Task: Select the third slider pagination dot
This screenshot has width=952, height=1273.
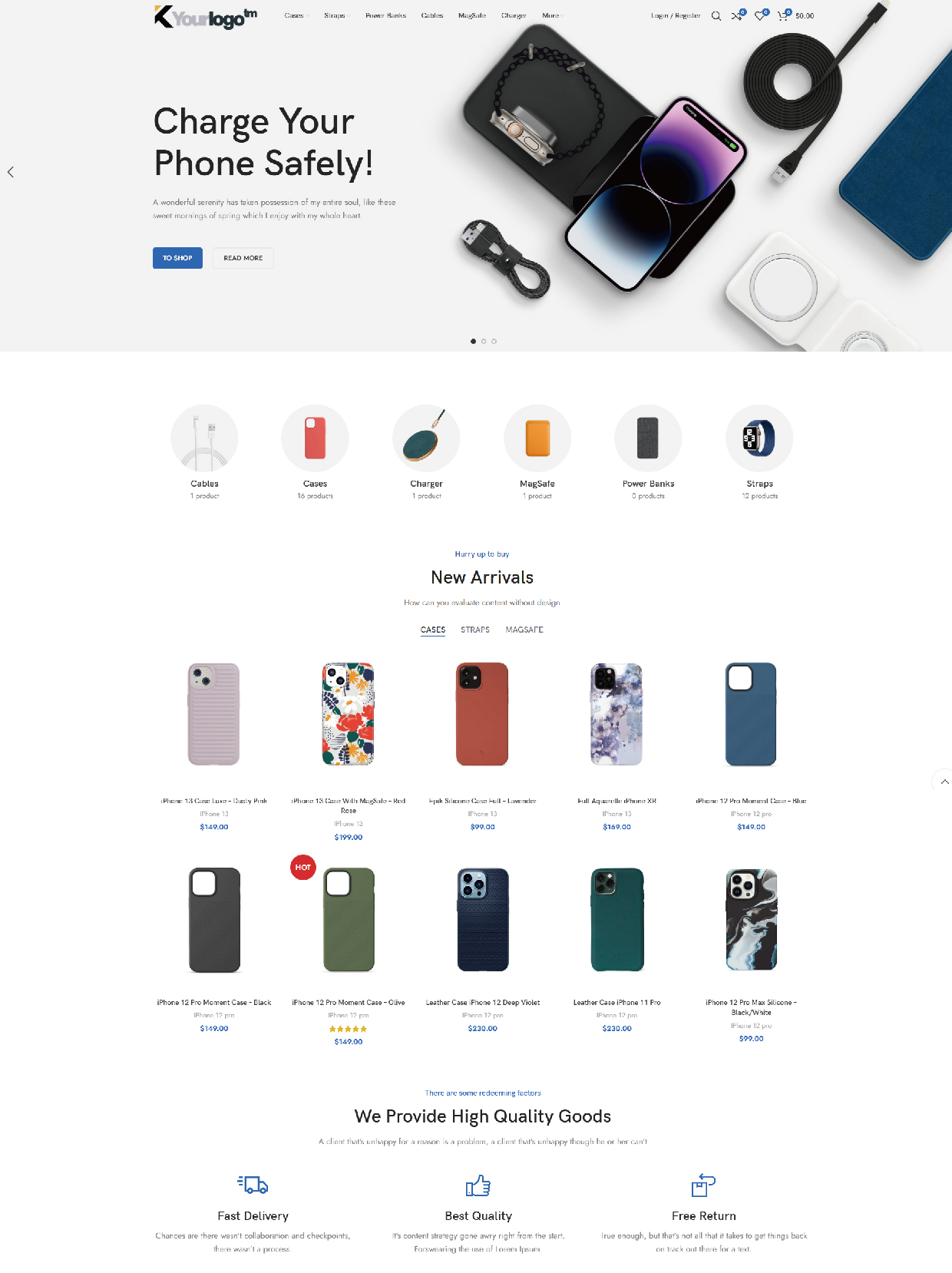Action: [494, 341]
